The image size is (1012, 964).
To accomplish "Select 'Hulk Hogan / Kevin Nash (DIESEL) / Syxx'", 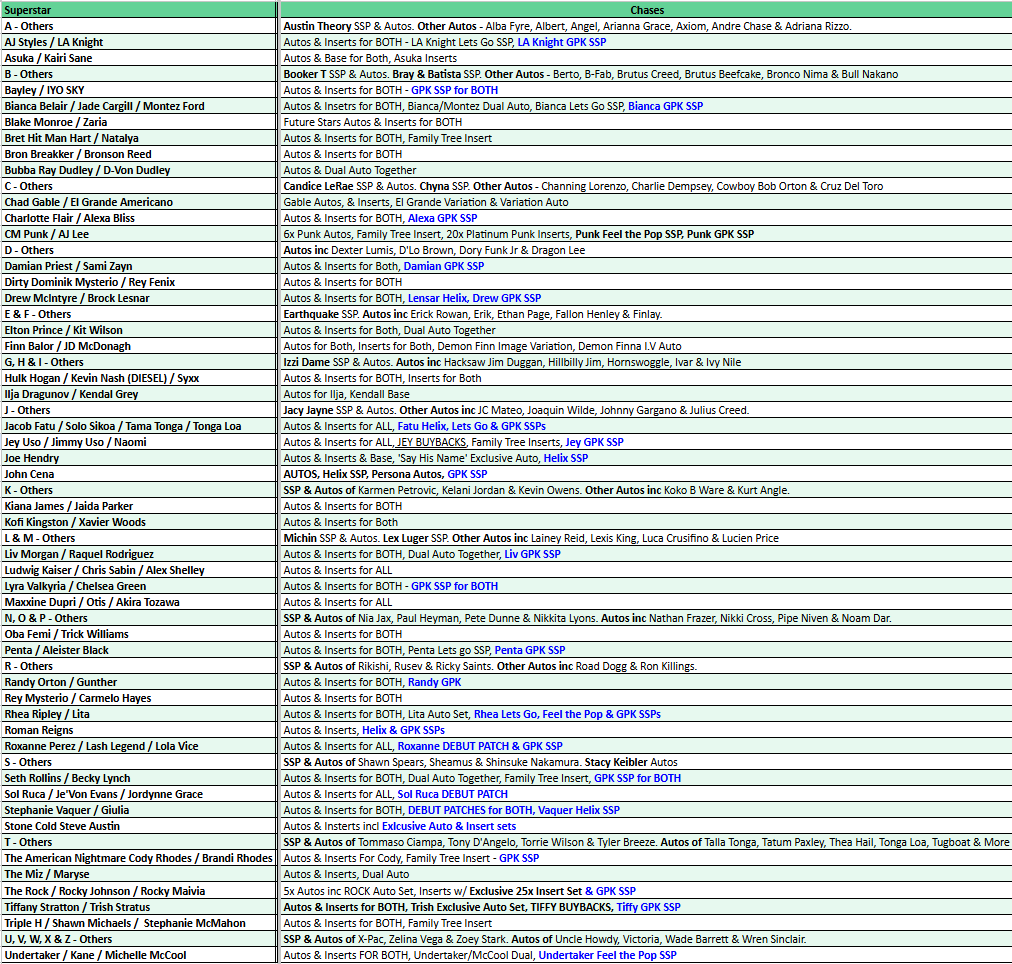I will coord(139,378).
